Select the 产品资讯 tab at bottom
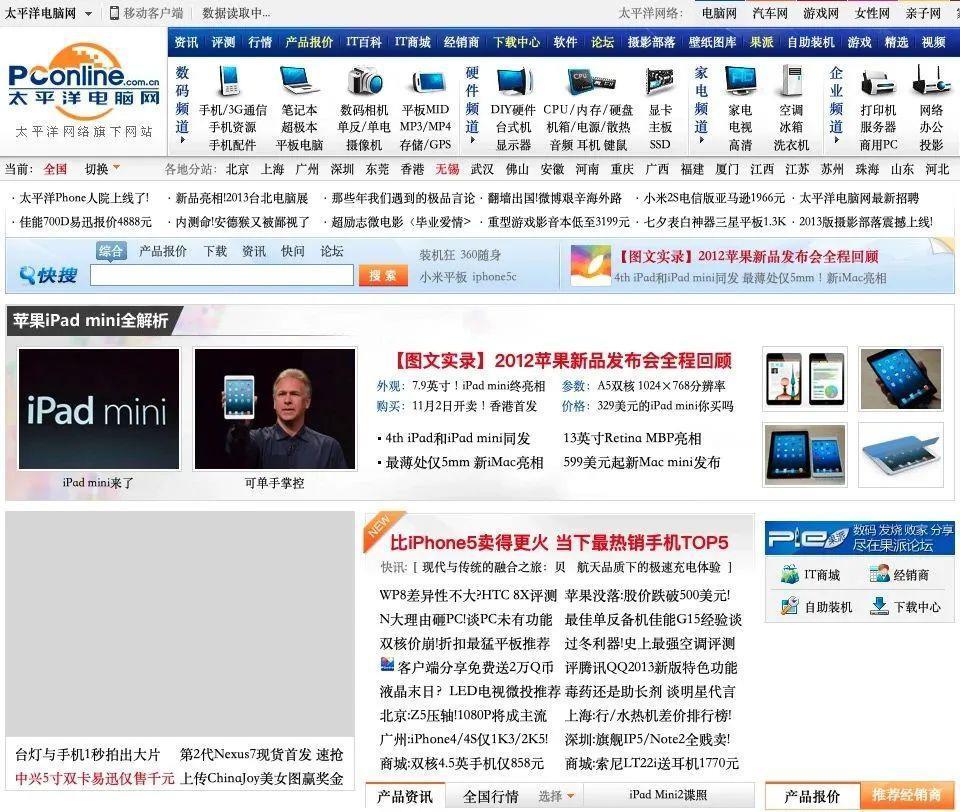 tap(404, 796)
